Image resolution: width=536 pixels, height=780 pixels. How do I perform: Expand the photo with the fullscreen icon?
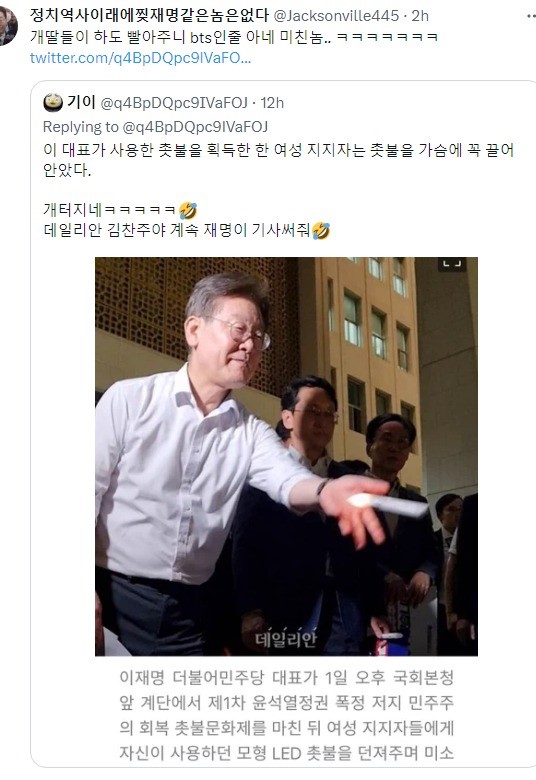tap(452, 264)
